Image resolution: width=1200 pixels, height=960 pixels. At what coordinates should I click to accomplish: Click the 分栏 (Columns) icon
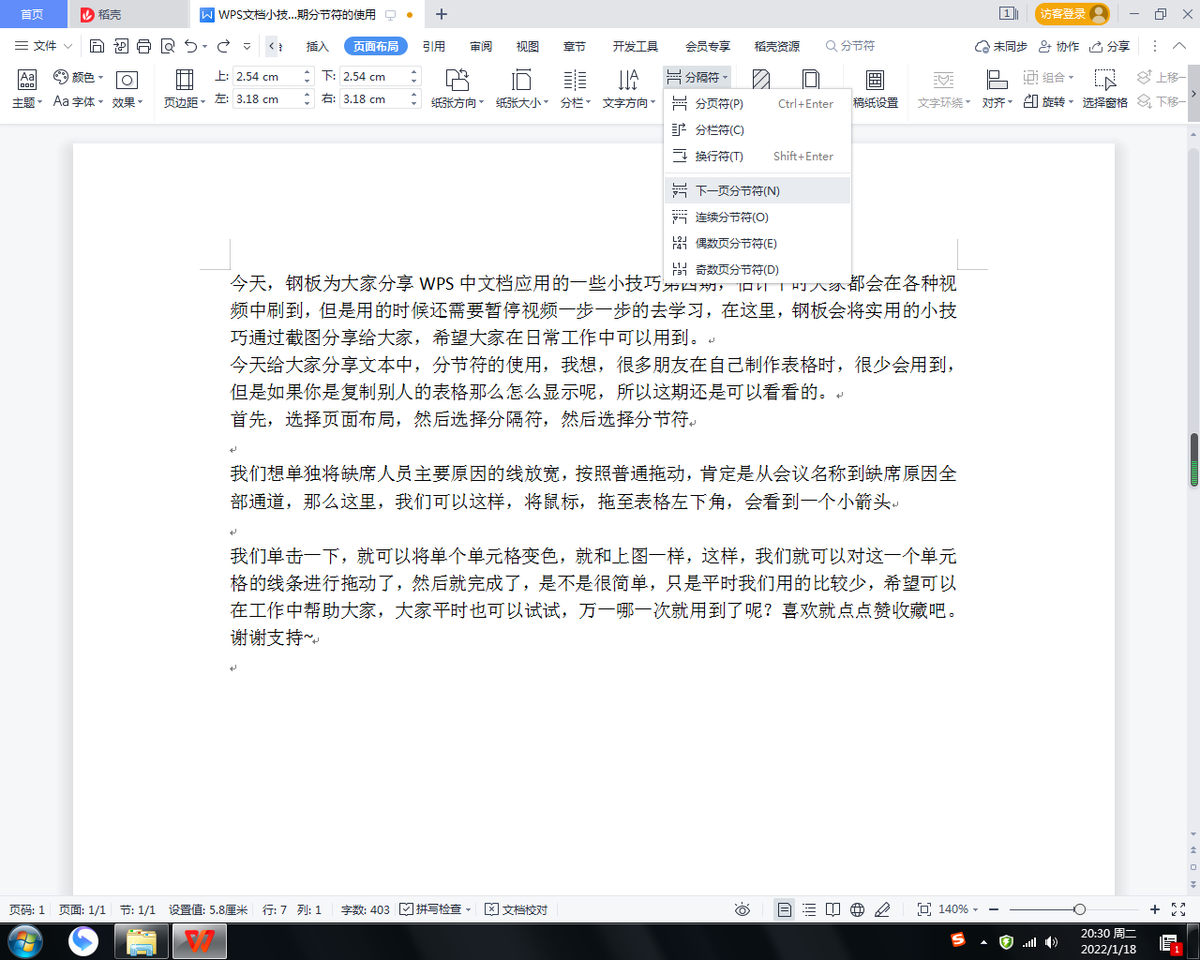click(x=575, y=80)
